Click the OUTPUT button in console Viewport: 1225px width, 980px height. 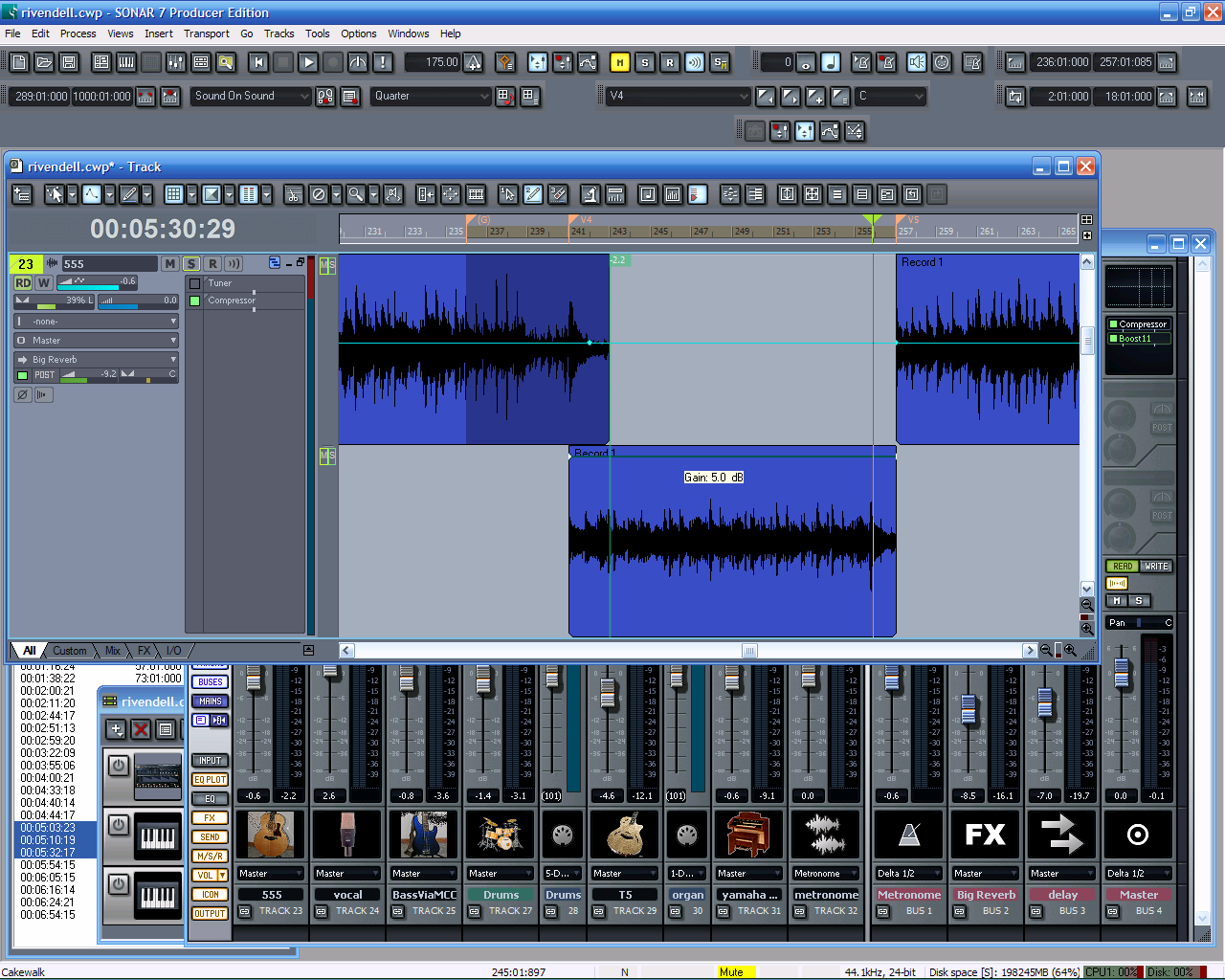tap(211, 914)
